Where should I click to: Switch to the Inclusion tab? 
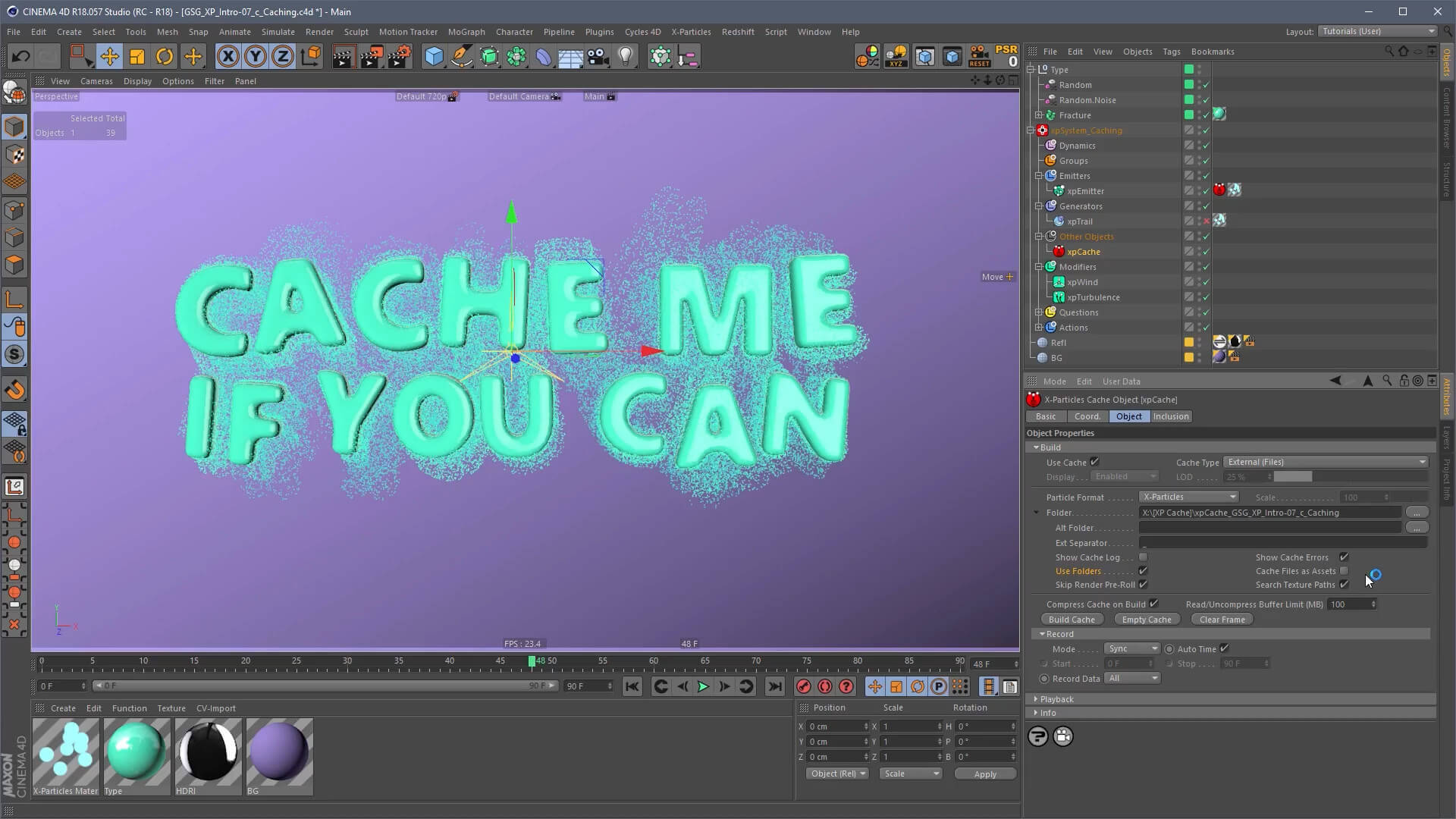click(x=1171, y=416)
